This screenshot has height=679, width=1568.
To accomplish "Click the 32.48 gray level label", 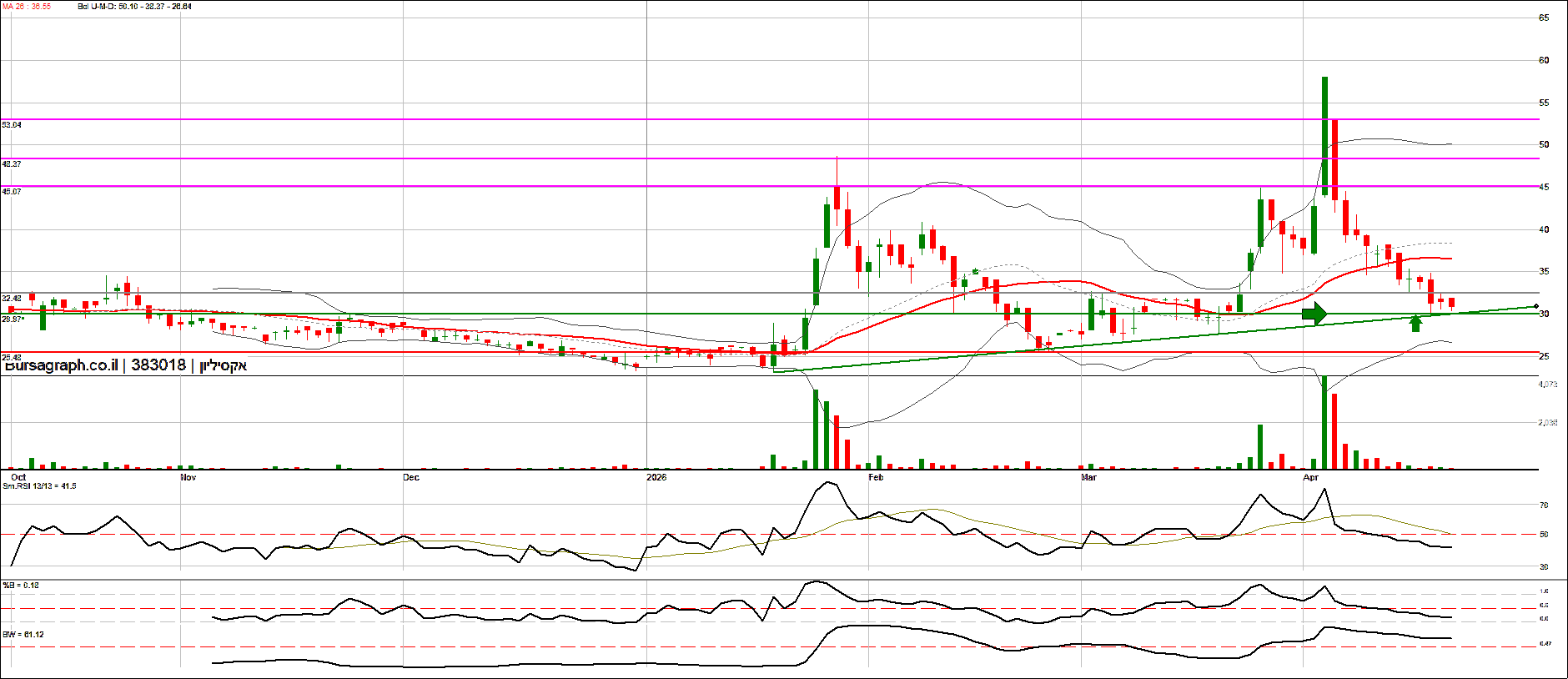I will tap(12, 299).
